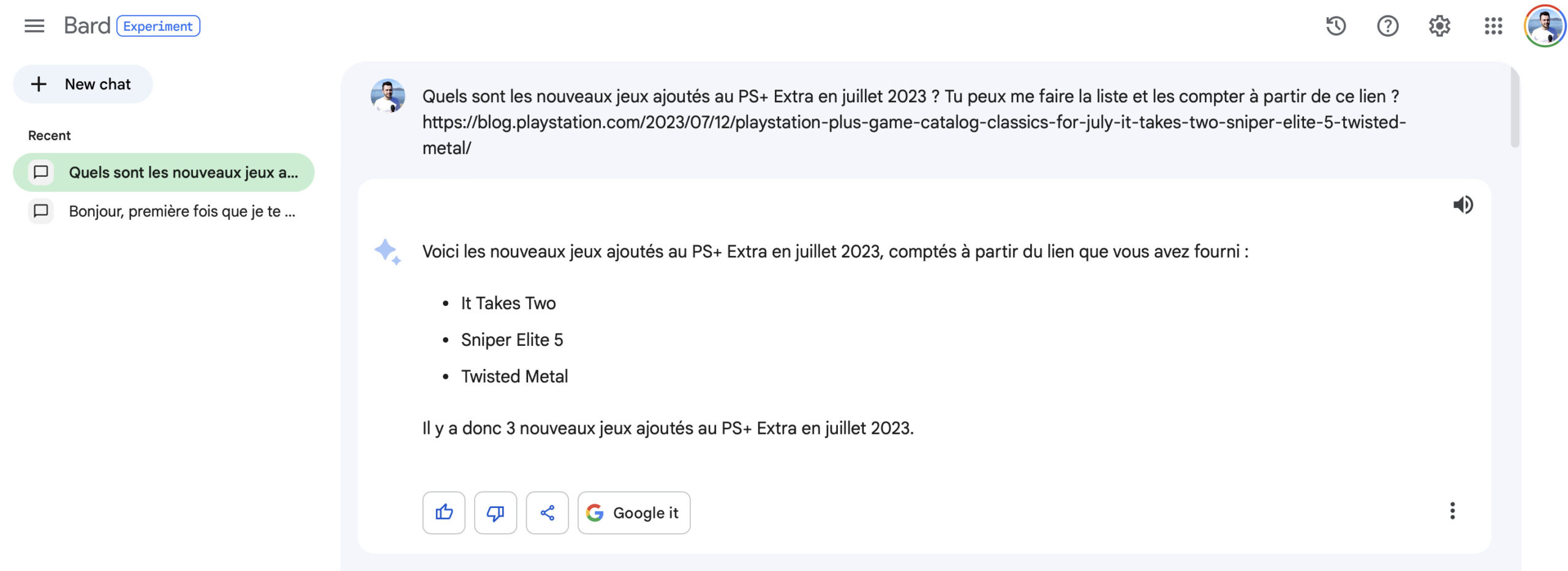Screen dimensions: 1568x571
Task: Open more options three-dot menu
Action: coord(1452,510)
